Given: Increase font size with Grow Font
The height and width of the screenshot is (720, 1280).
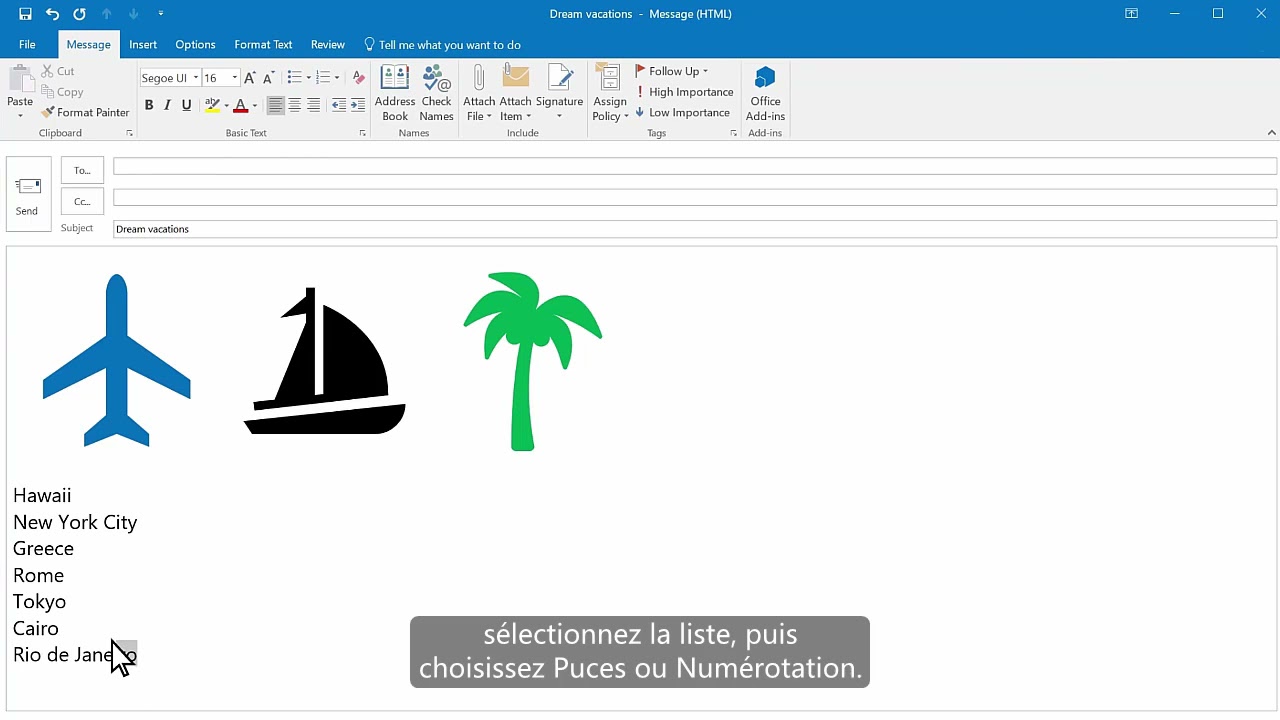Looking at the screenshot, I should click(250, 77).
